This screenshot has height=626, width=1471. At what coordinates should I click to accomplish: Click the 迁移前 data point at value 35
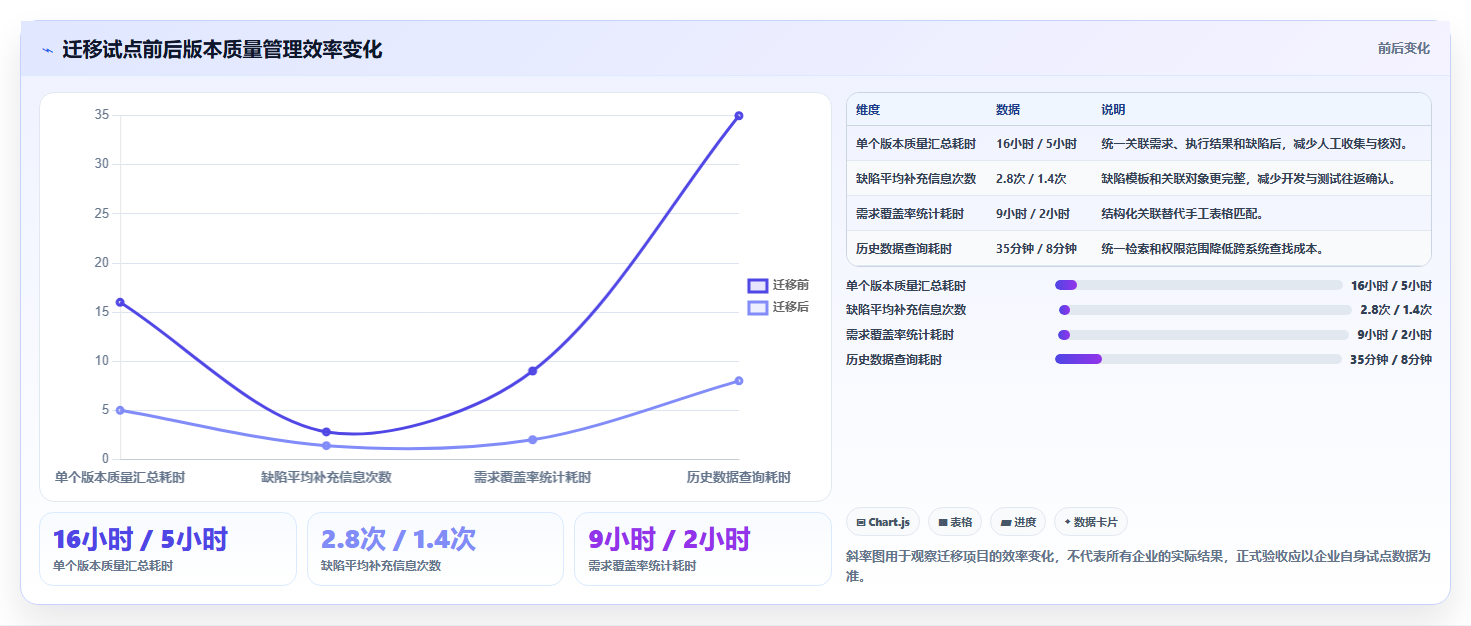(x=739, y=116)
